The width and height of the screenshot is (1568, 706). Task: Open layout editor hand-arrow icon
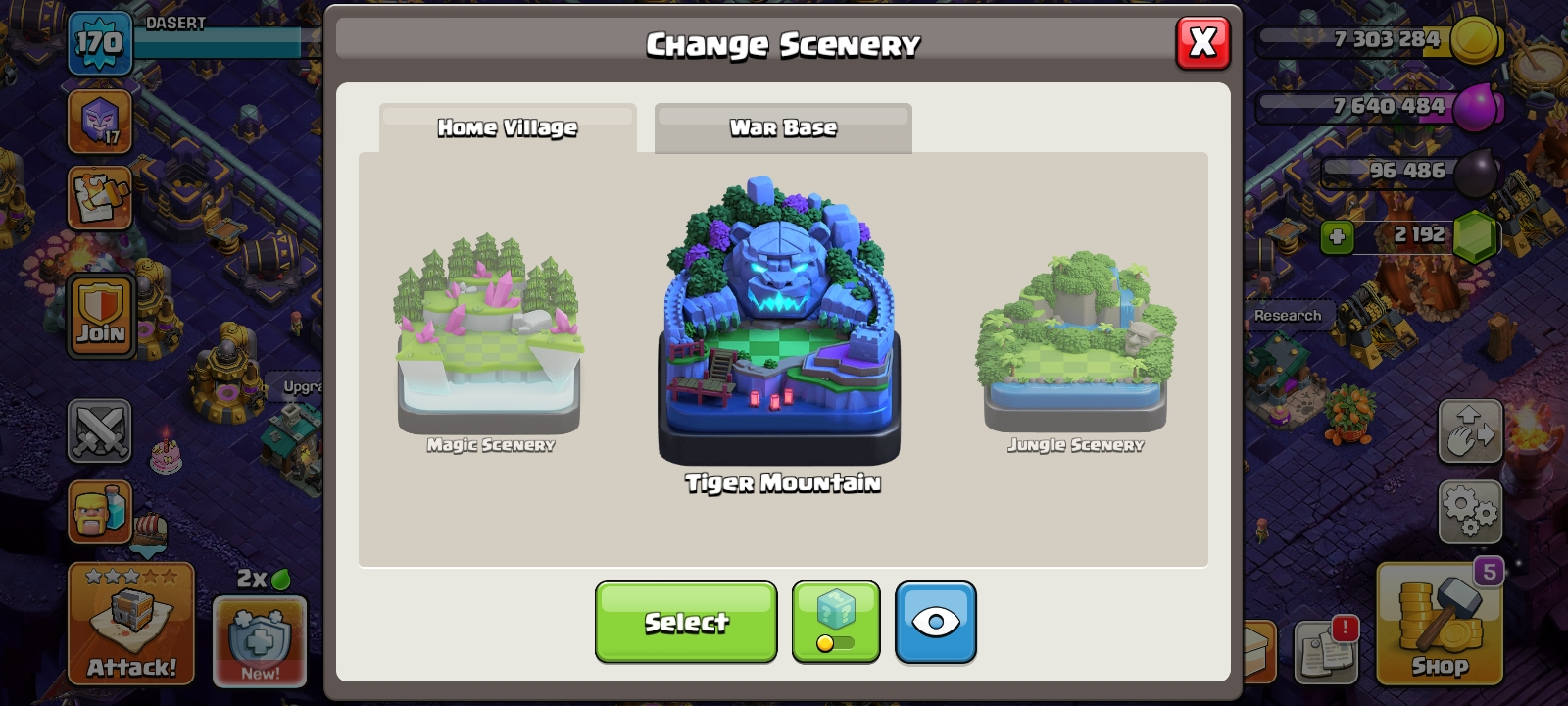1470,430
